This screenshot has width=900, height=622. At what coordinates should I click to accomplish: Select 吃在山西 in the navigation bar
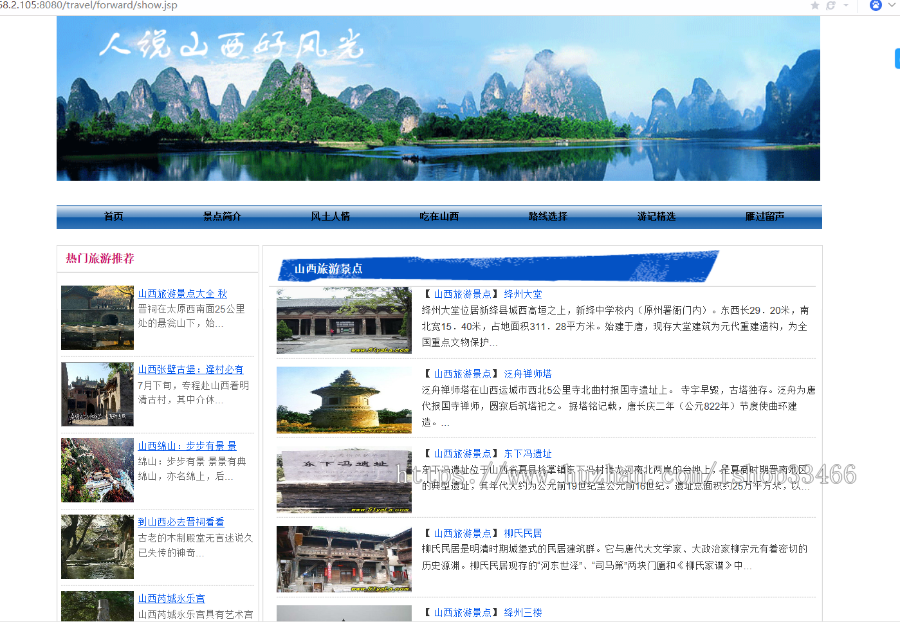tap(439, 216)
